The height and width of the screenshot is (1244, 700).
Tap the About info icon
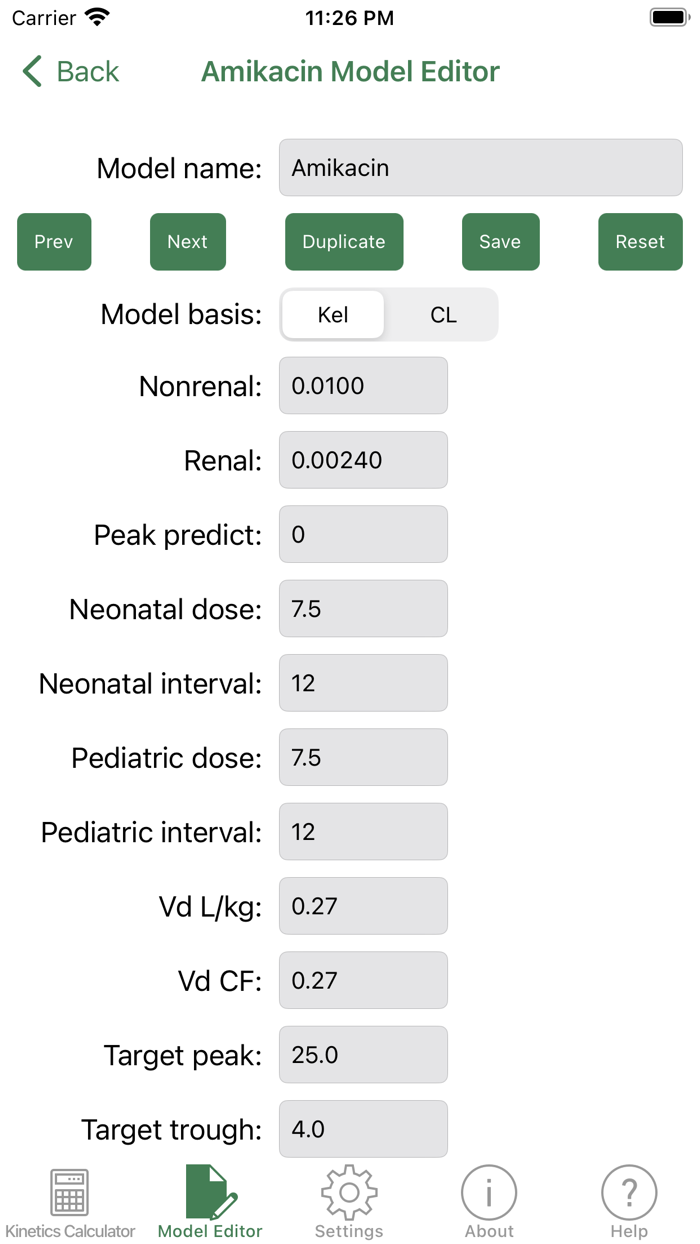click(x=489, y=1192)
